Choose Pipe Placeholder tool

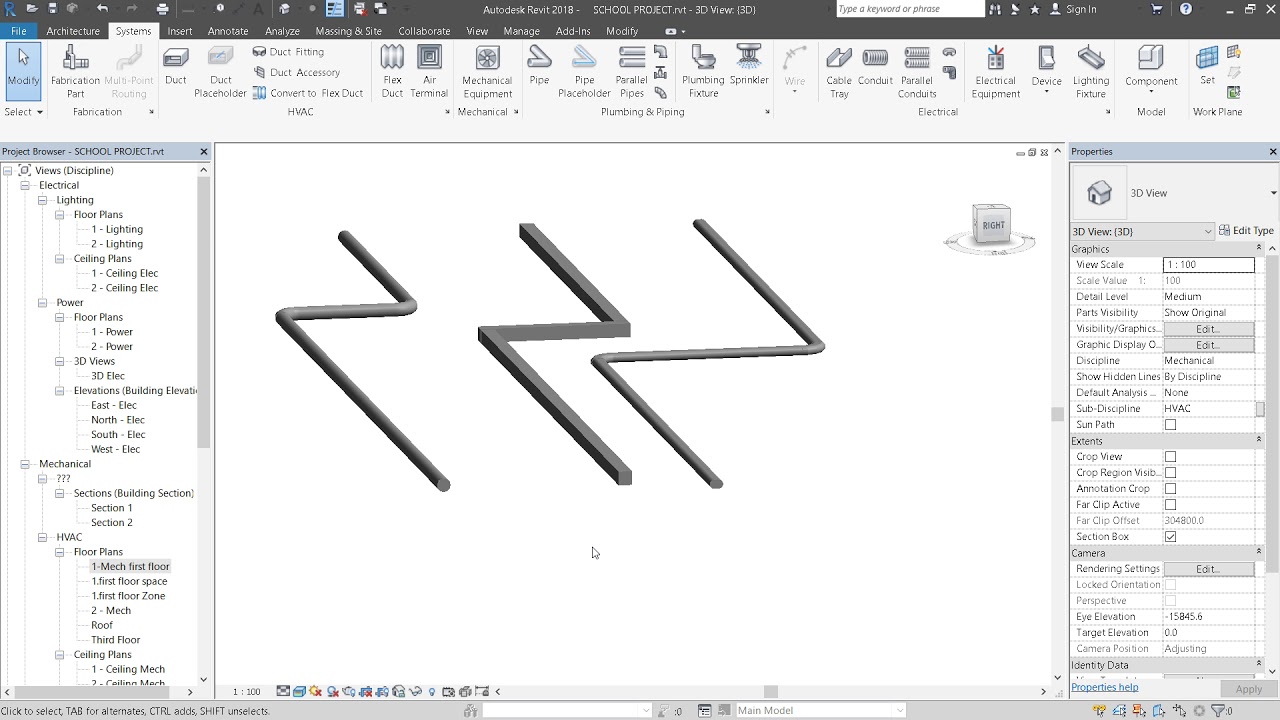click(584, 71)
